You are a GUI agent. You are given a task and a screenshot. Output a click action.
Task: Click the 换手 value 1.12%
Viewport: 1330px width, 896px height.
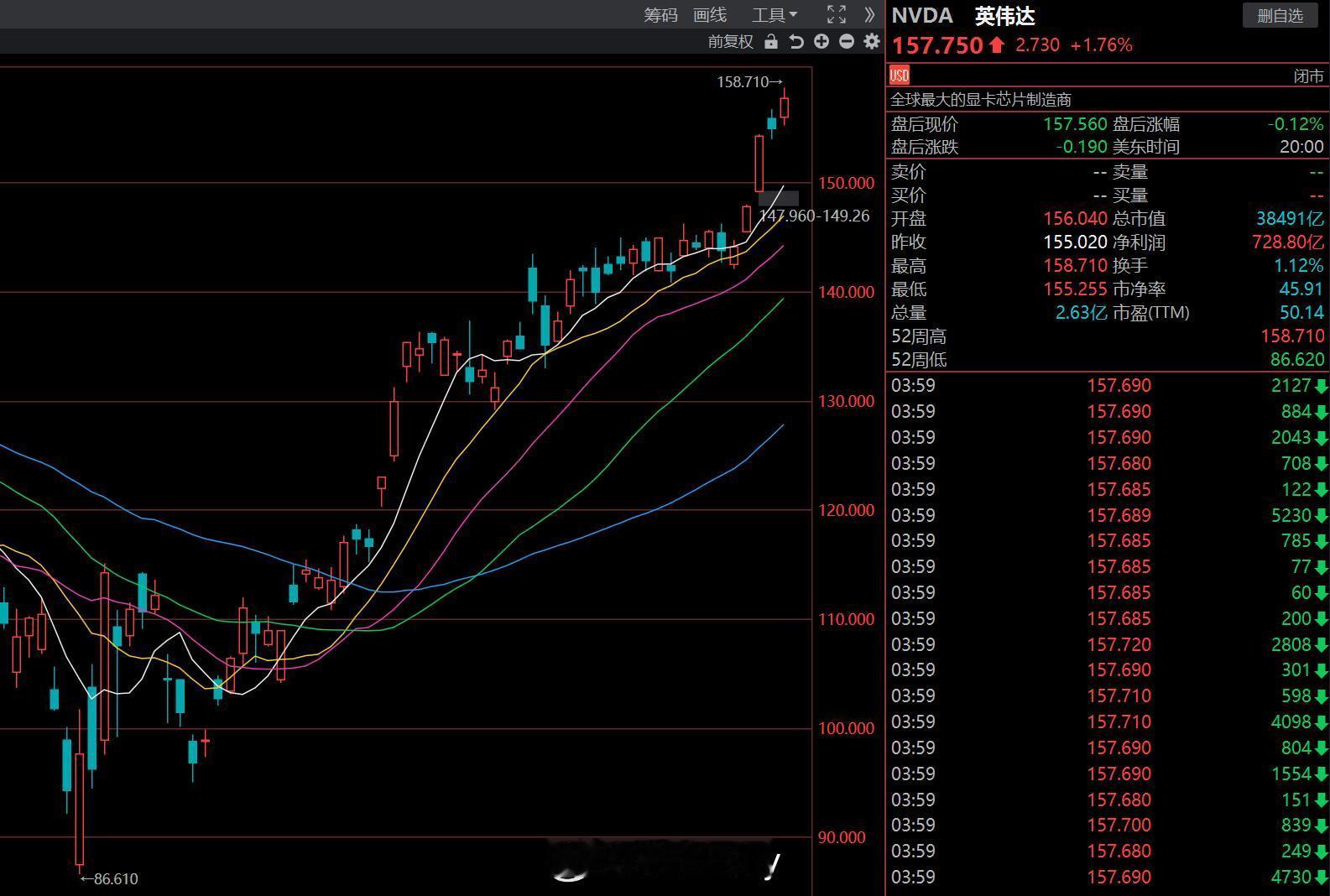click(x=1298, y=265)
